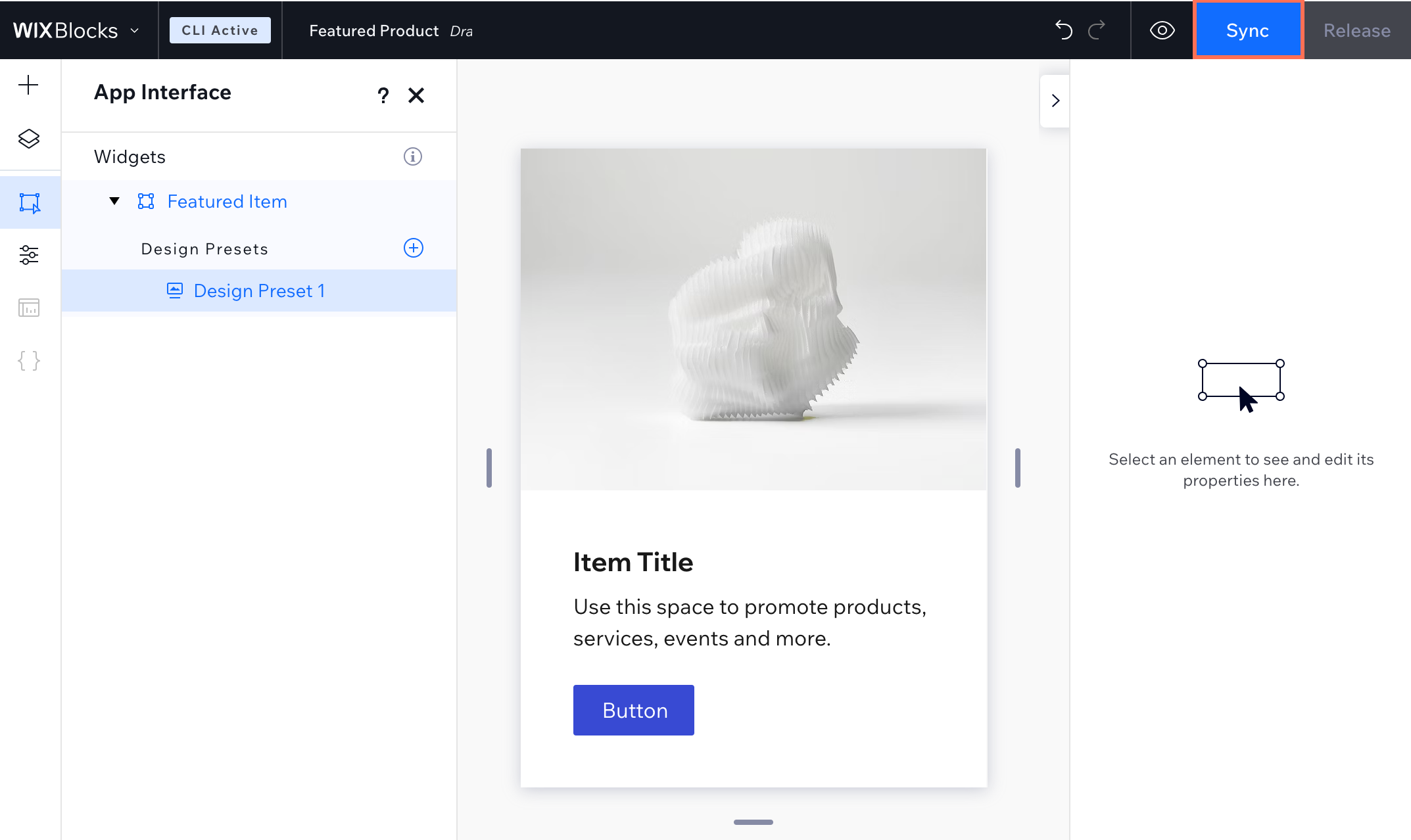Open the Add elements plus icon

coord(28,85)
